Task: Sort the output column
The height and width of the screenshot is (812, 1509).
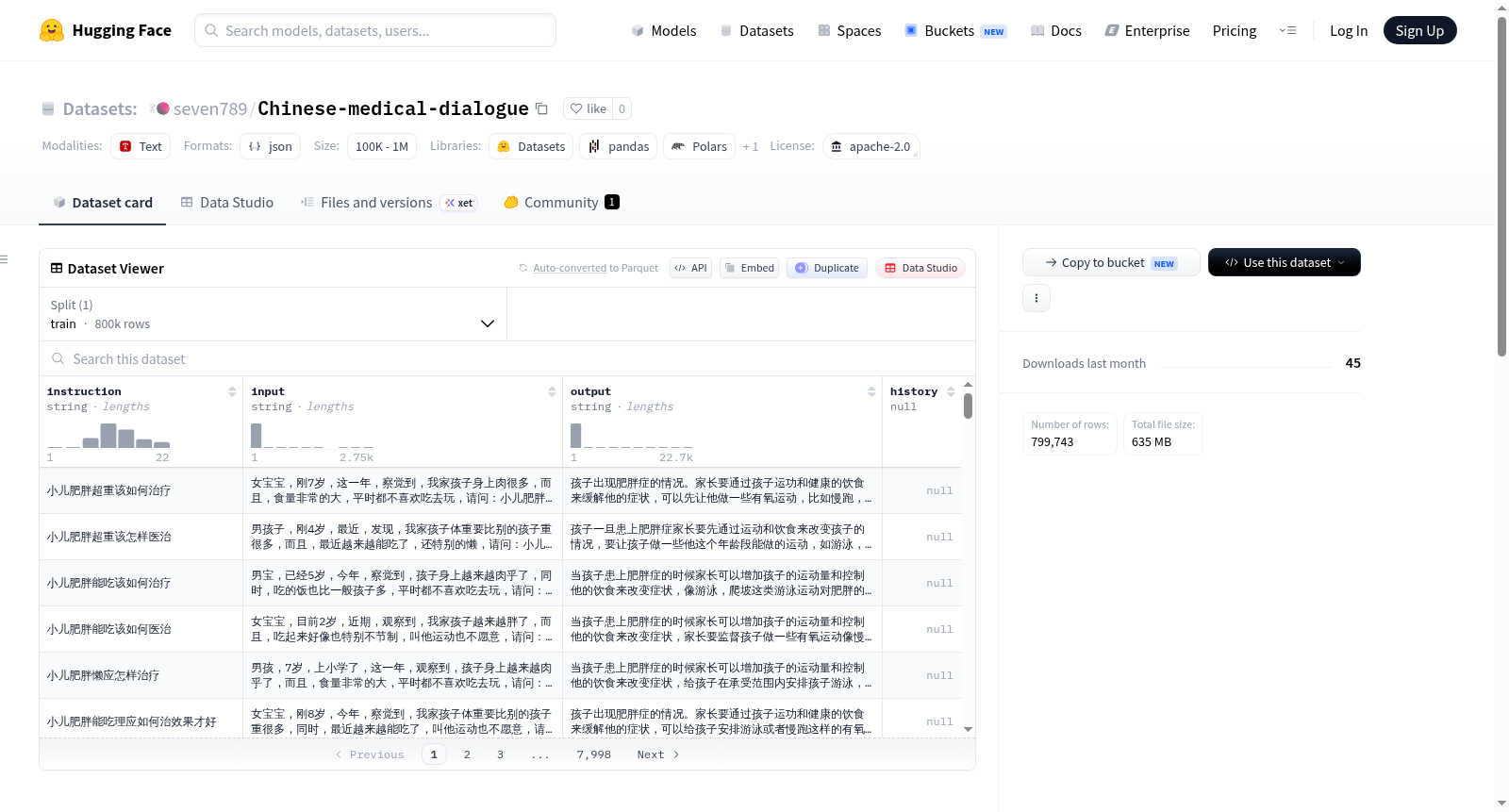Action: click(871, 391)
